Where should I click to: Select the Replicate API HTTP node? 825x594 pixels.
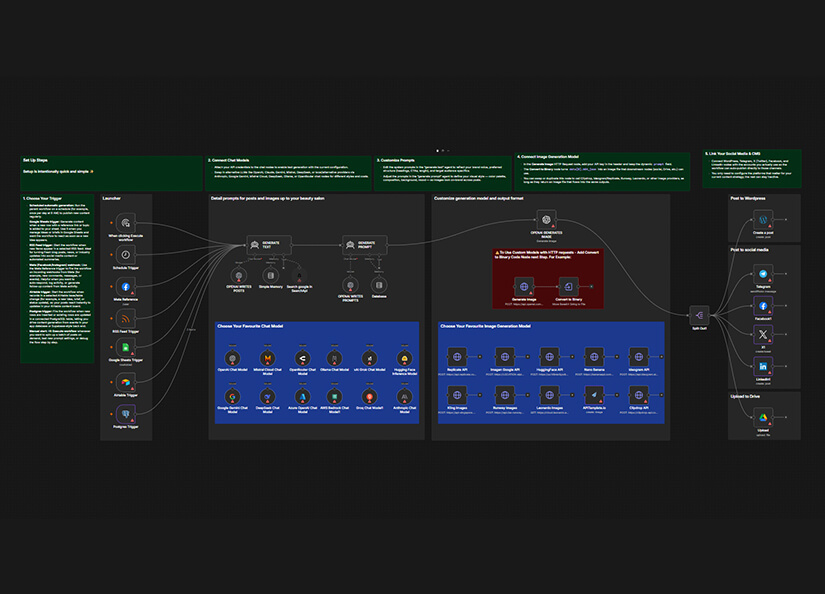click(x=457, y=357)
